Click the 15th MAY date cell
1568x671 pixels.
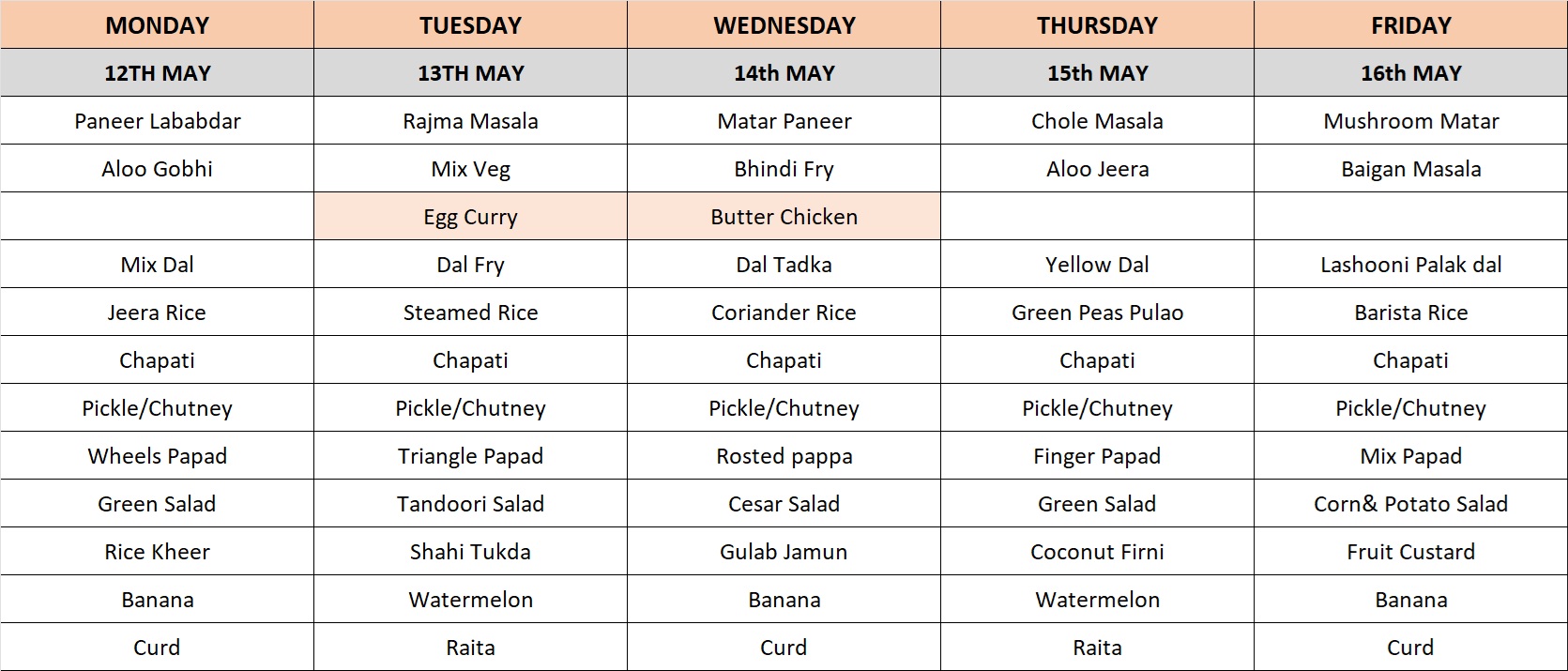coord(1097,72)
